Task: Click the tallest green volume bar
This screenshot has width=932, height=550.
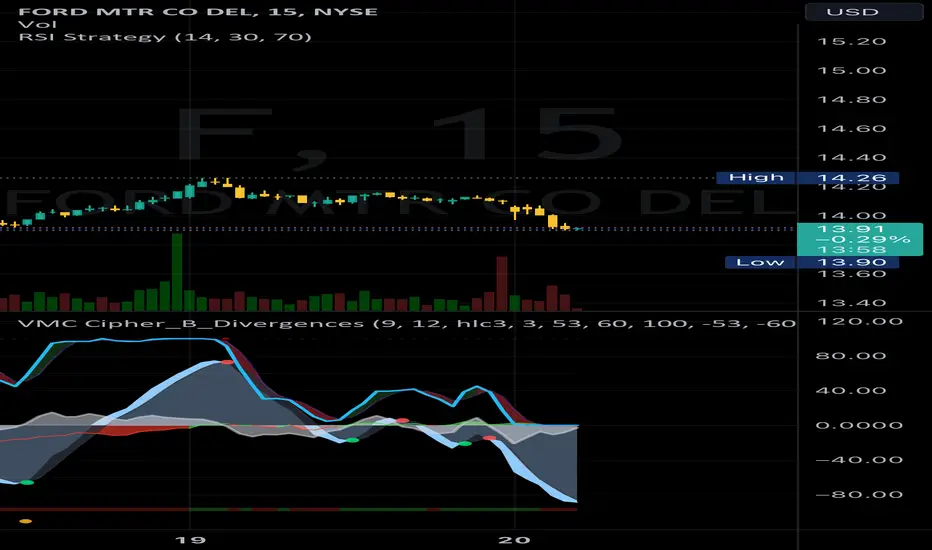Action: pos(177,272)
